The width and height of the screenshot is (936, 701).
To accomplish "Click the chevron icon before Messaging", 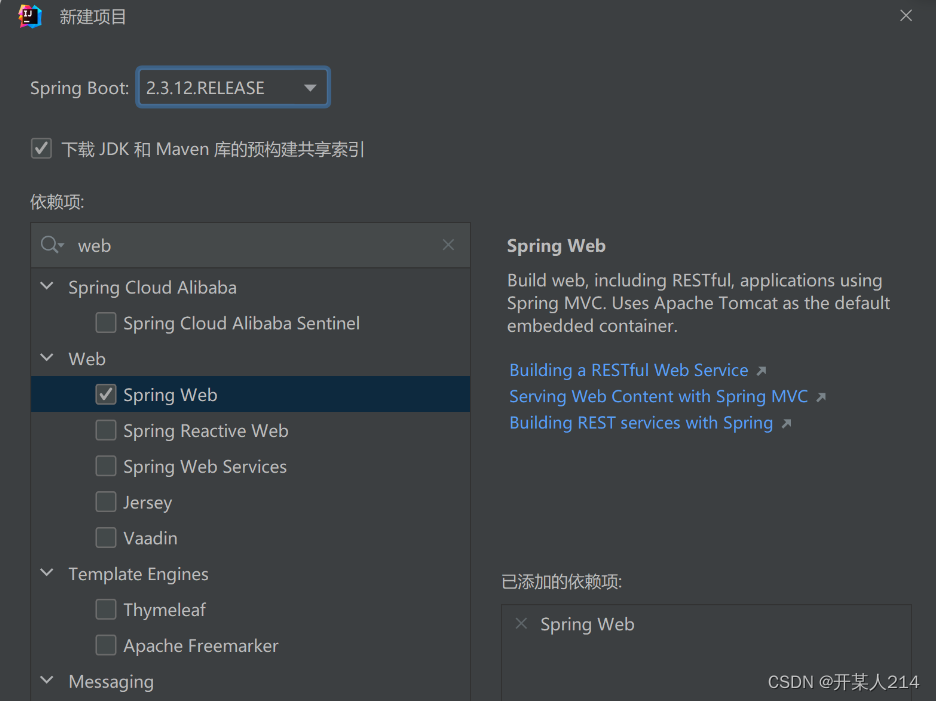I will click(46, 681).
